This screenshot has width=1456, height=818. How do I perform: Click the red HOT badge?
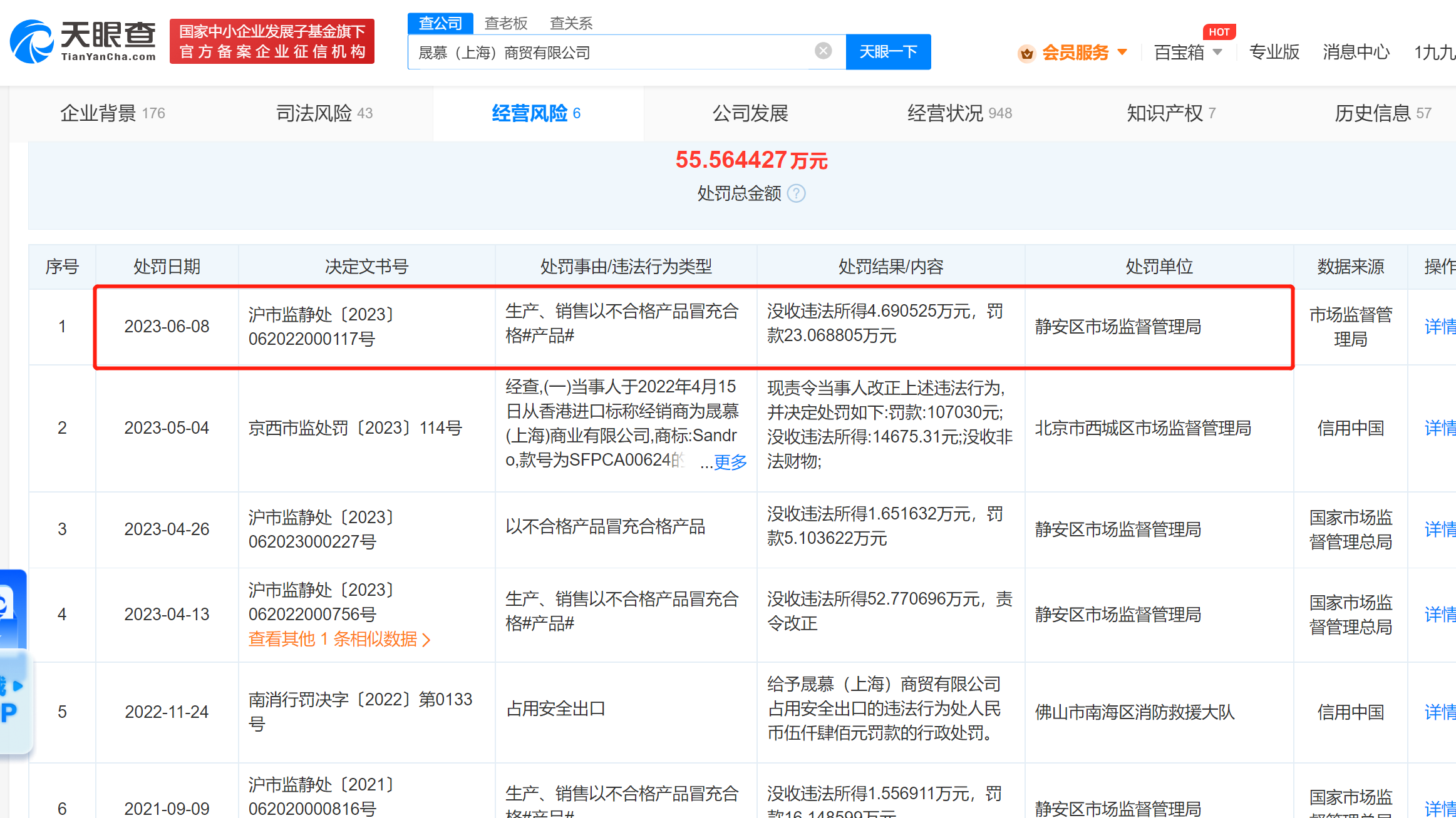[x=1218, y=31]
